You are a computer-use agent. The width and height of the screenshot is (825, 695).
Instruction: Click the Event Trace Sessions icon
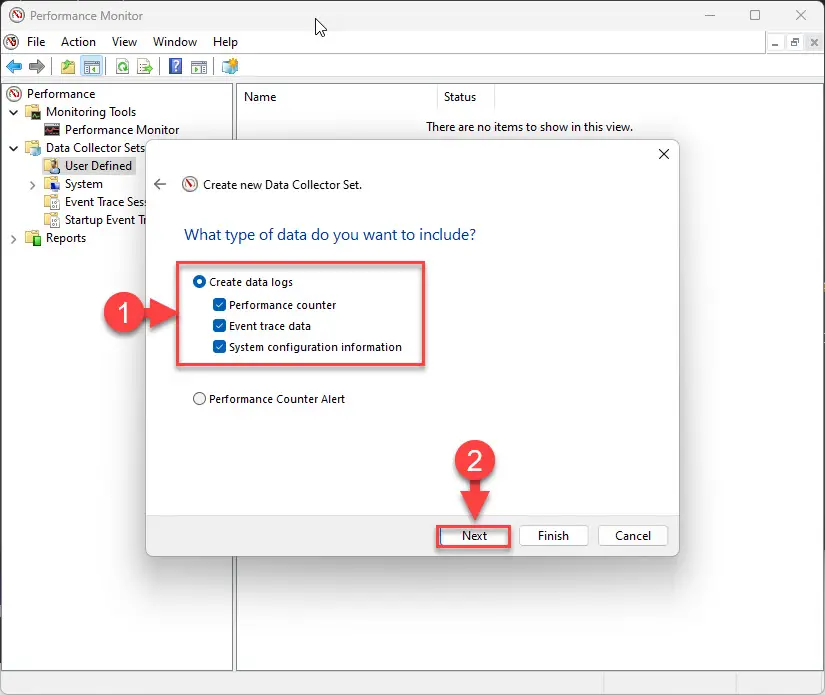pyautogui.click(x=52, y=202)
